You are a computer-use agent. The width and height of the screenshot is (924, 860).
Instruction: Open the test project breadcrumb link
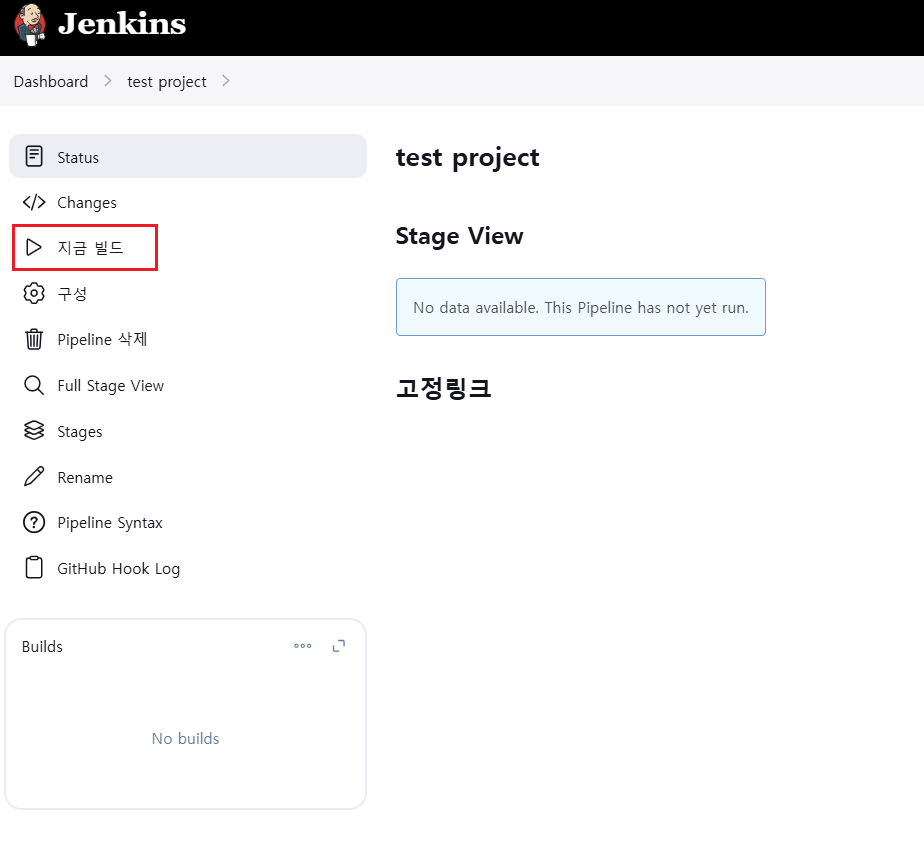coord(167,81)
